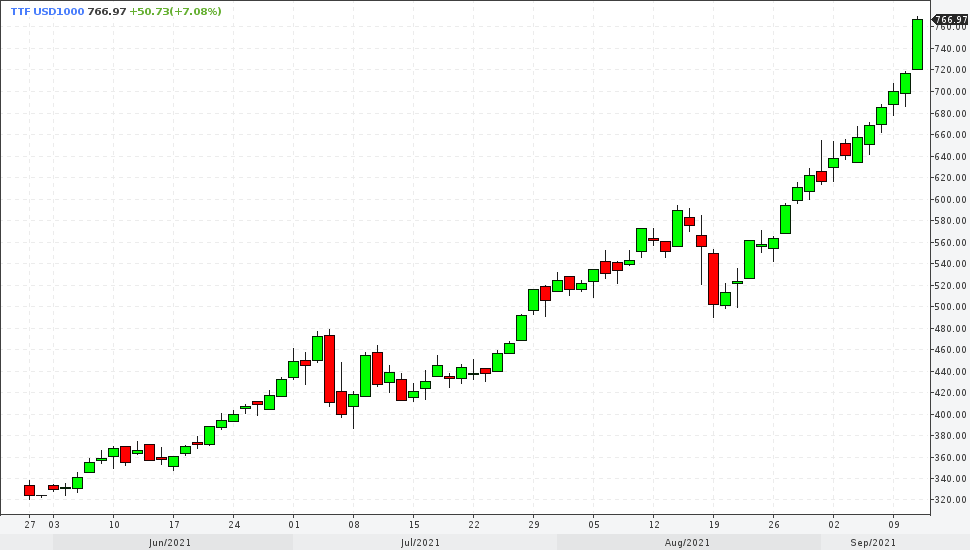Click the 380.00 price axis label
970x550 pixels.
tap(951, 436)
